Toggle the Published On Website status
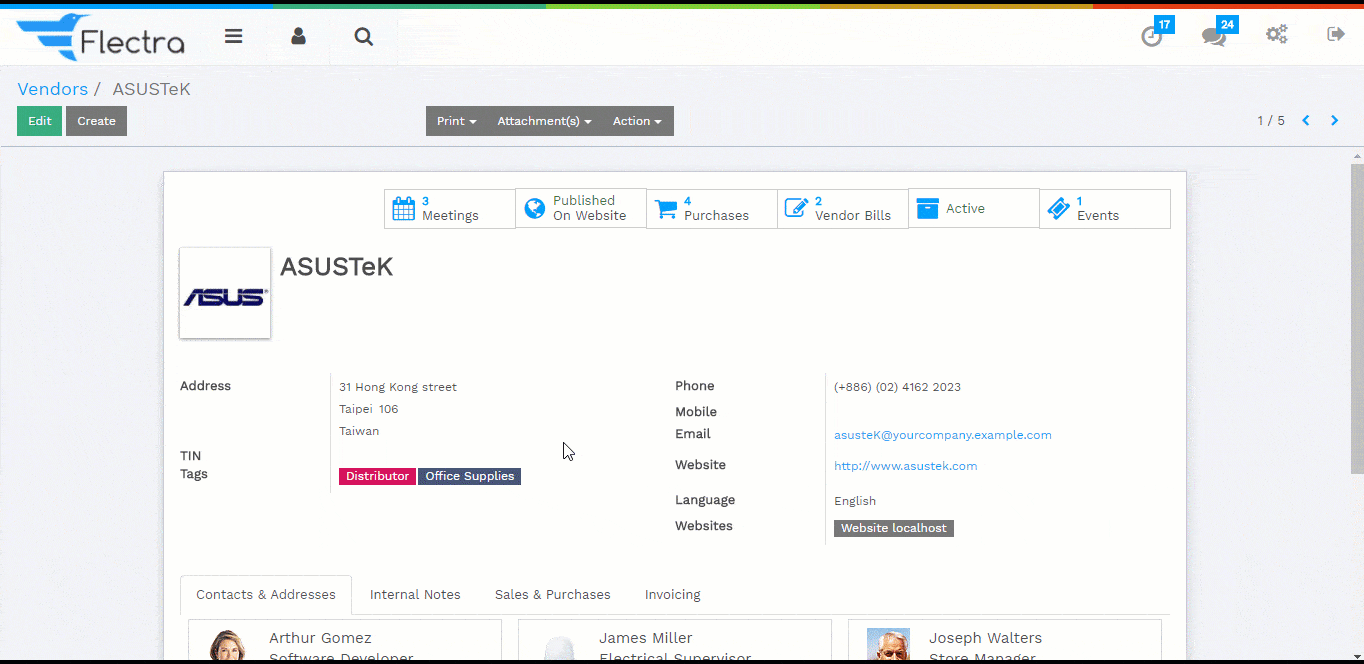The height and width of the screenshot is (664, 1364). click(580, 208)
